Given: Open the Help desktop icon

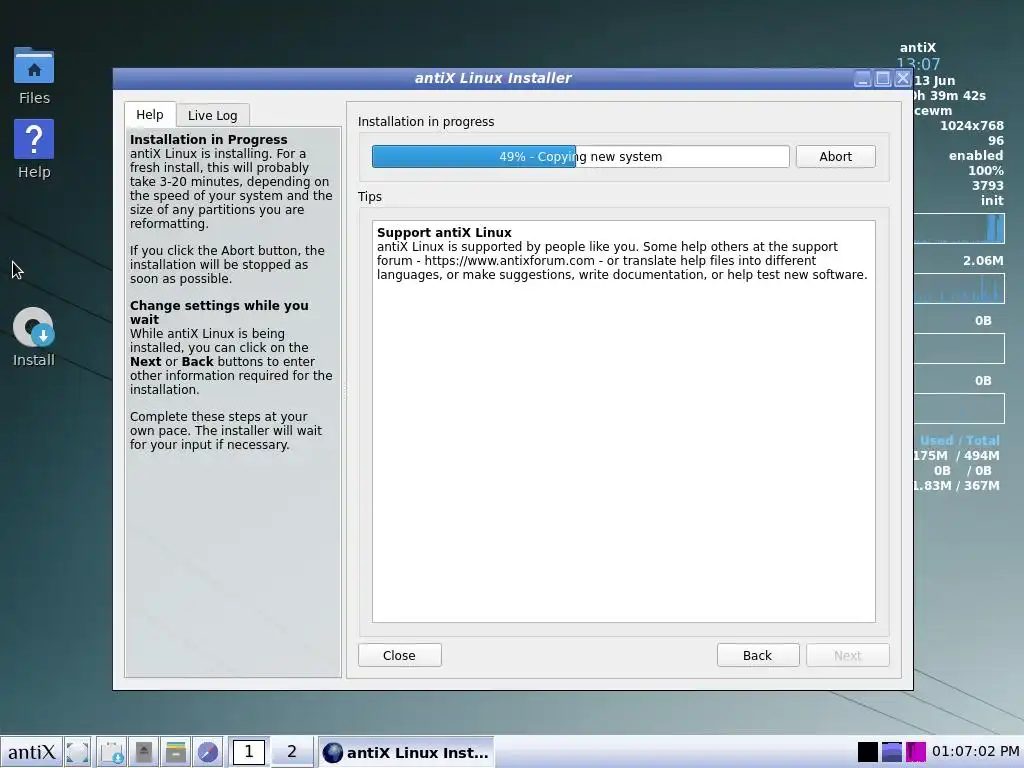Looking at the screenshot, I should 34,150.
